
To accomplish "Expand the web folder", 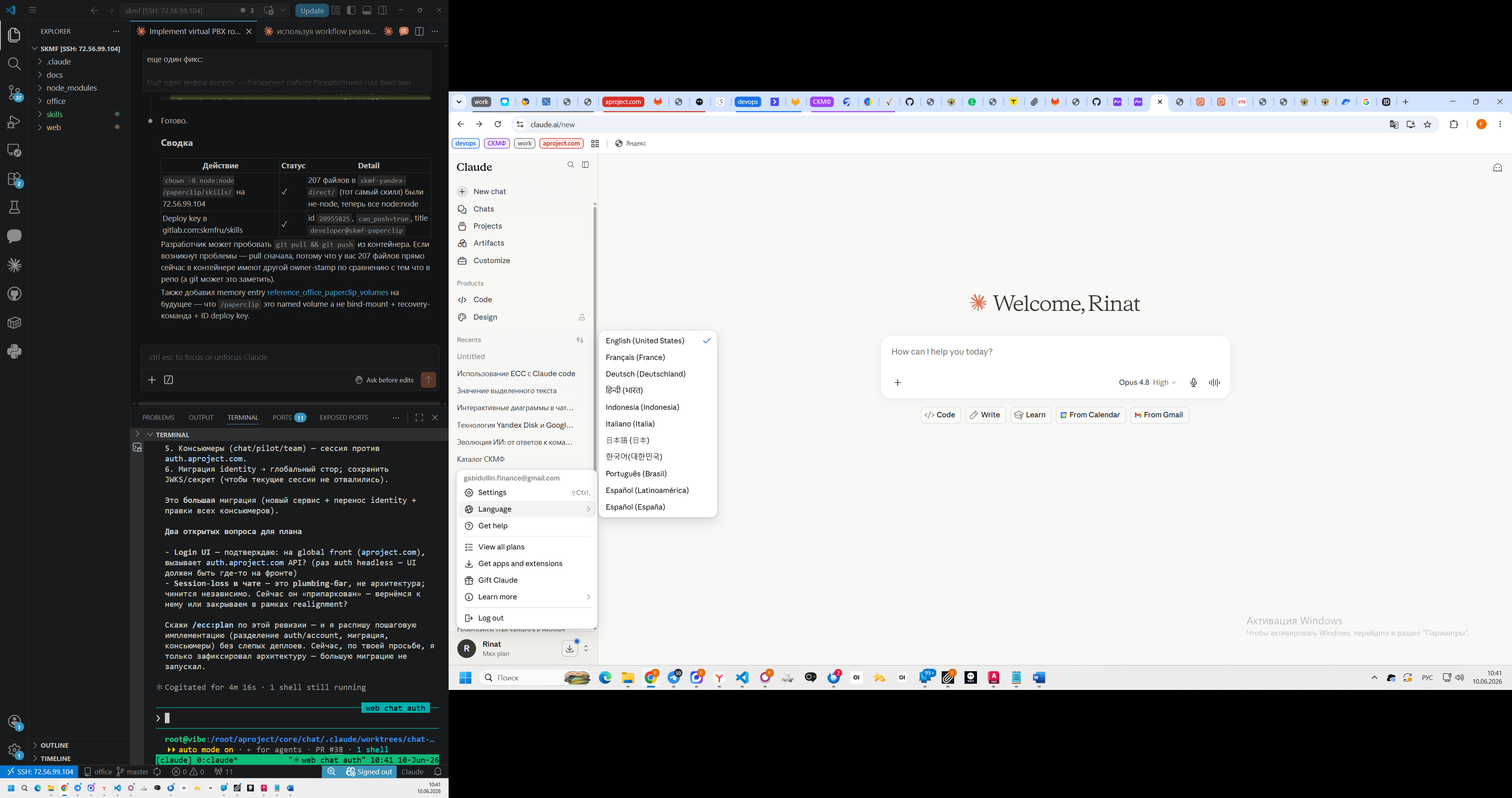I will (54, 128).
